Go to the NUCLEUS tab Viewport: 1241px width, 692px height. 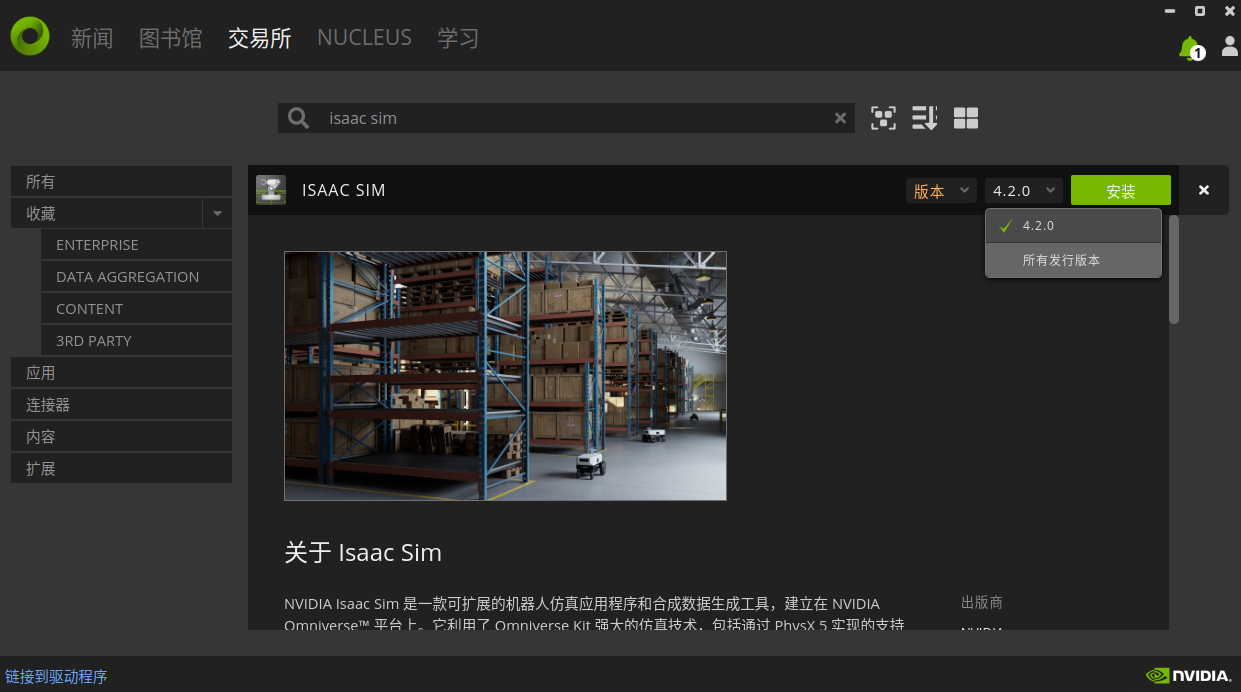(x=364, y=38)
